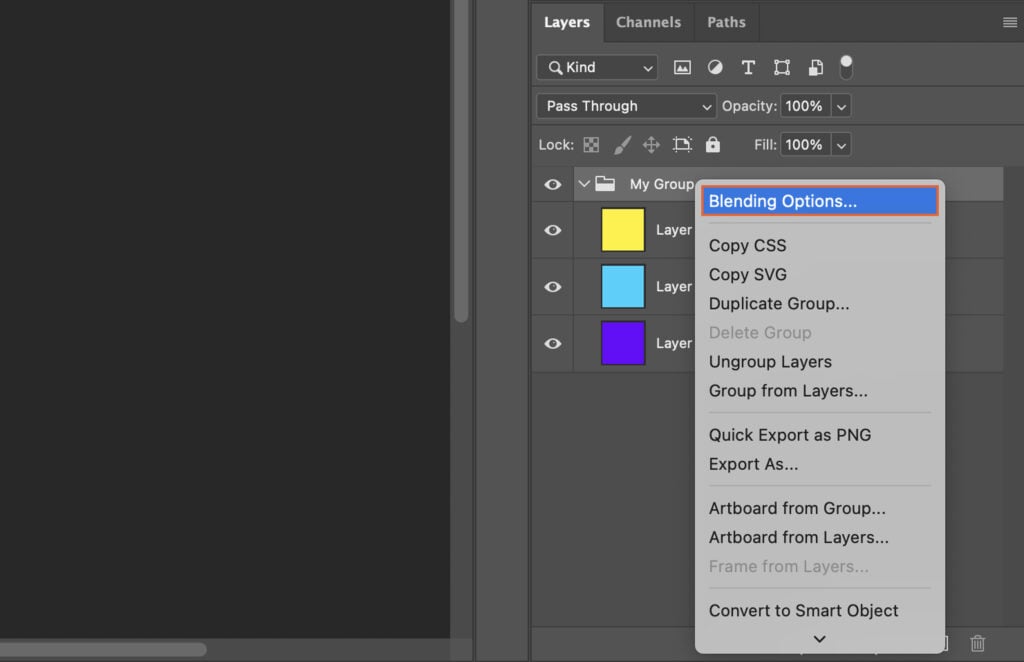This screenshot has height=662, width=1024.
Task: Select the Lock all icon
Action: pos(712,144)
